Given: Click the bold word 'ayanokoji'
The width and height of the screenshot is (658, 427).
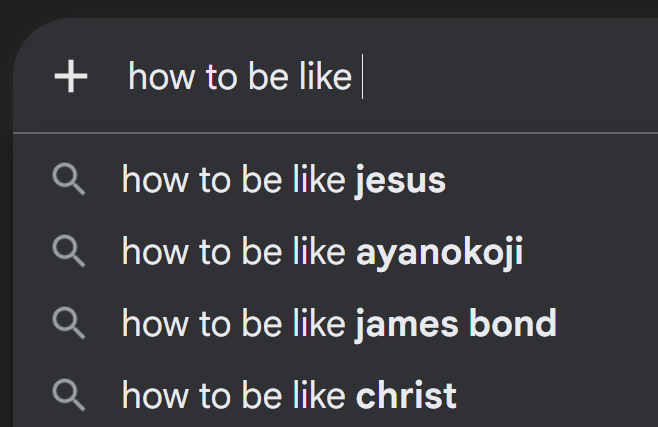Looking at the screenshot, I should coord(439,253).
